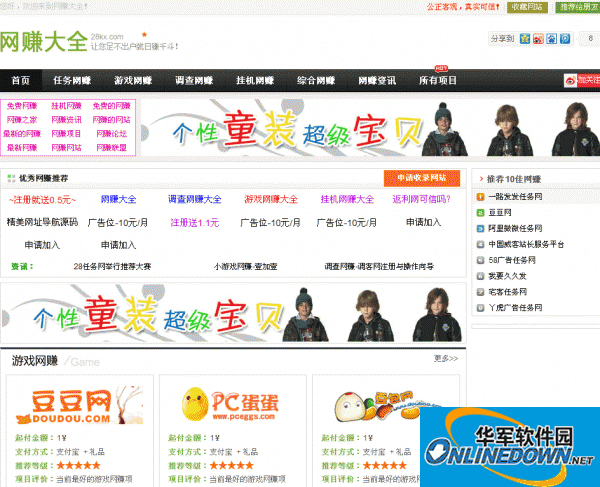Click 申请加入 link right of 广告位-10元/月 links

[x=423, y=222]
